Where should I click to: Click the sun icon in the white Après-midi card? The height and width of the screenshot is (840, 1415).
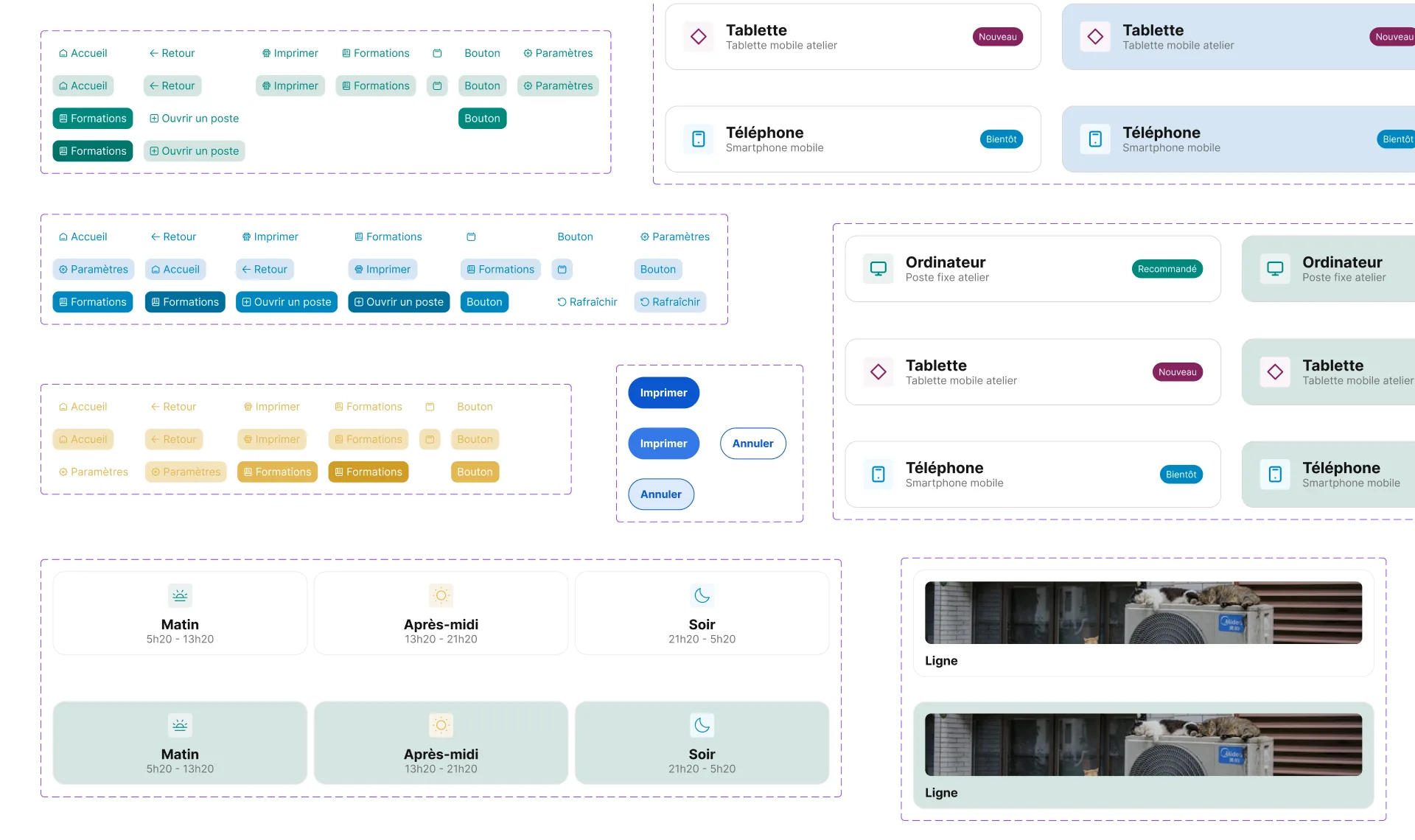(441, 595)
